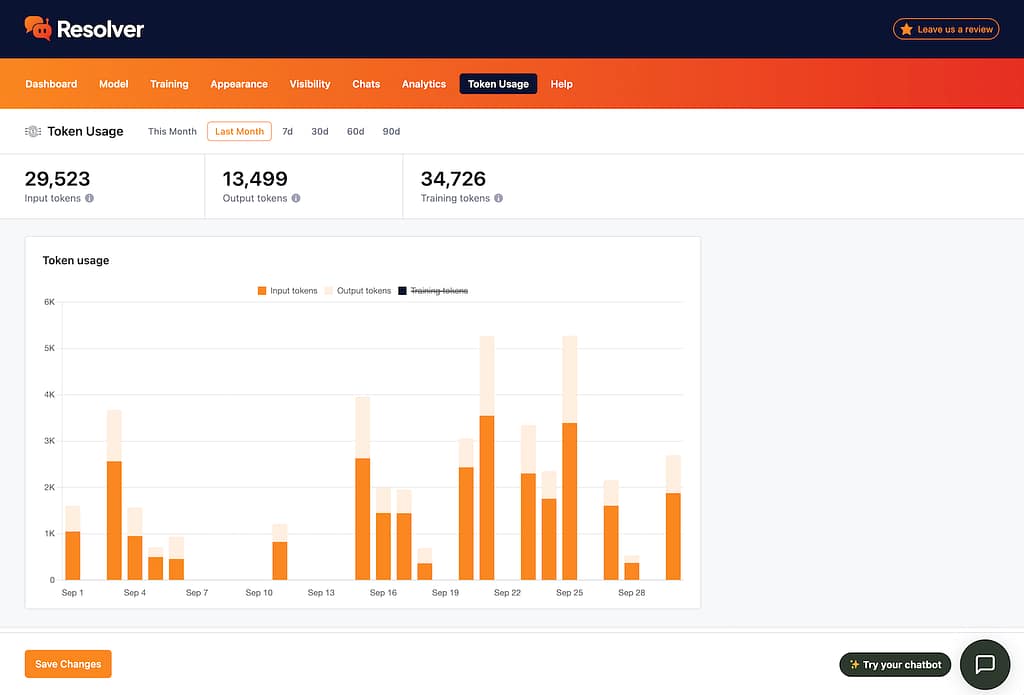This screenshot has height=695, width=1024.
Task: Enable the Training tokens legend series
Action: click(x=433, y=291)
